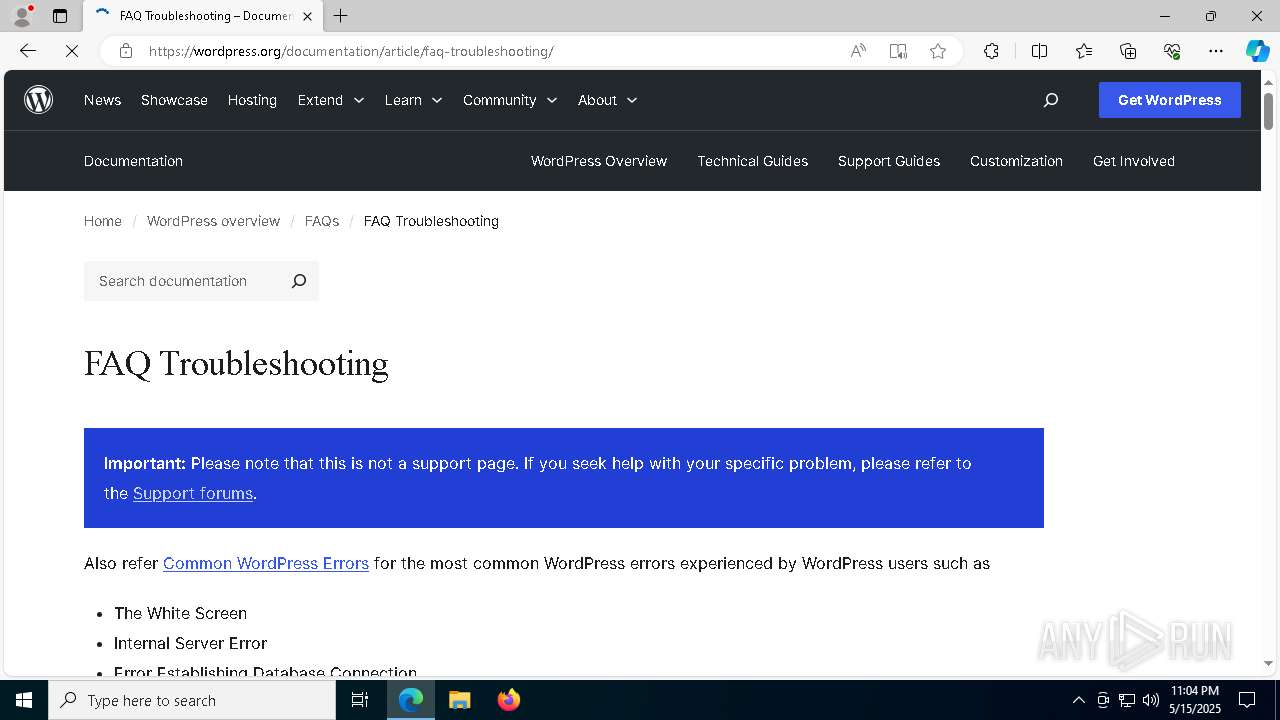The image size is (1280, 720).
Task: Click the browser address bar URL
Action: pyautogui.click(x=351, y=51)
